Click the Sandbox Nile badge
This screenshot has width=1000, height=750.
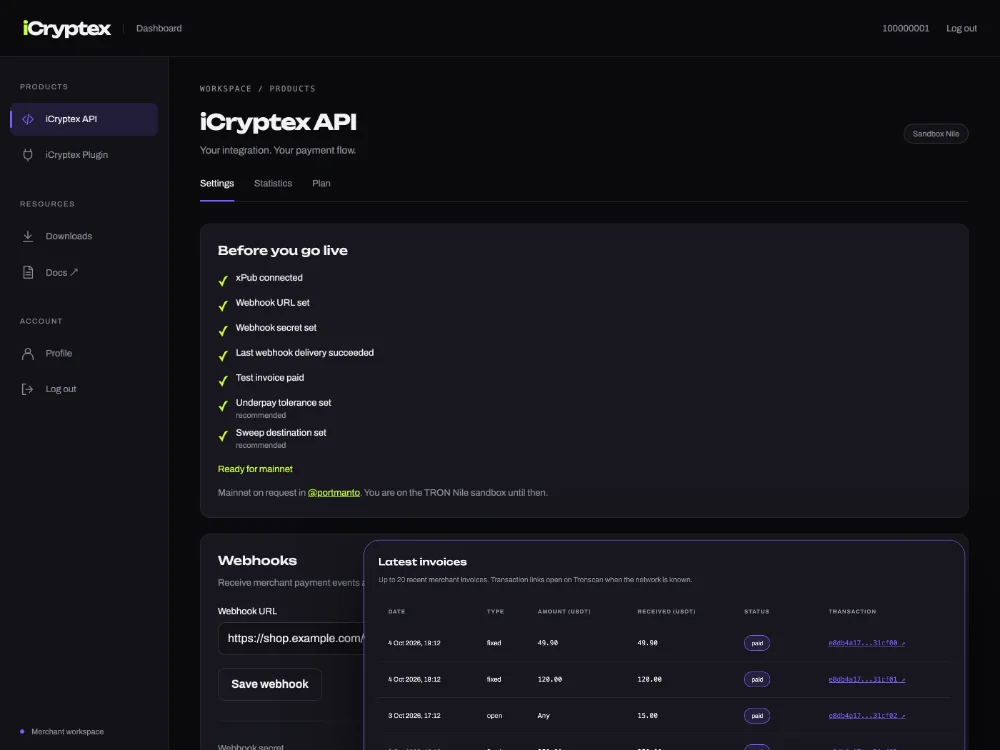[x=936, y=134]
